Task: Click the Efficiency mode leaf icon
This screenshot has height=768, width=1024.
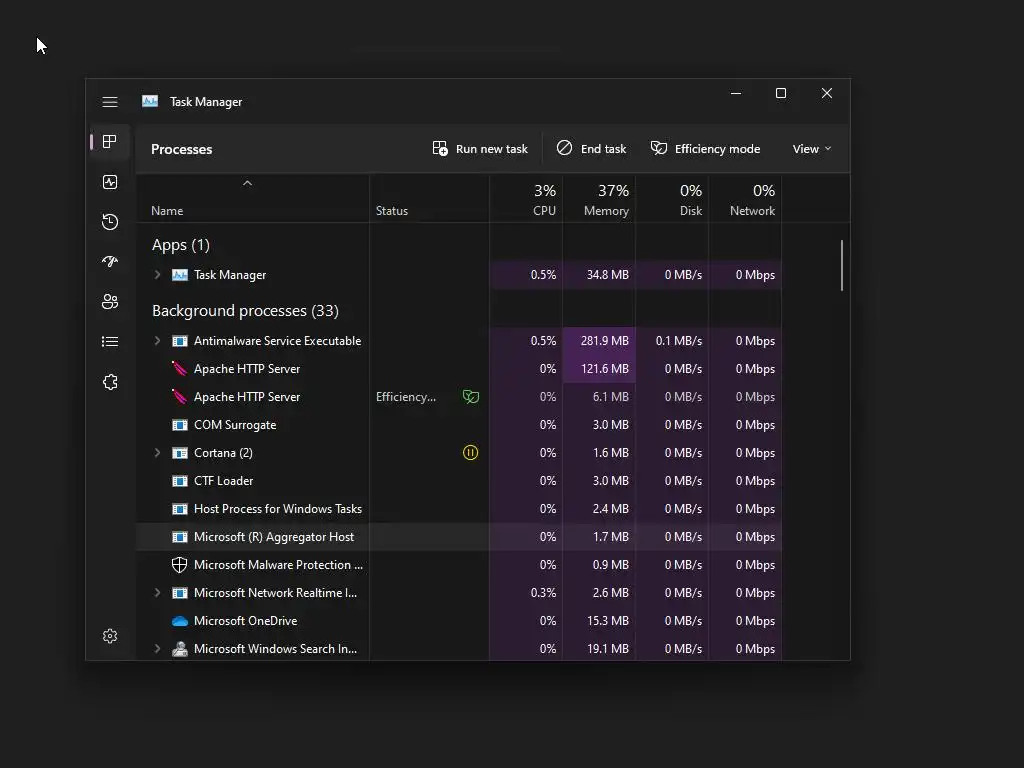Action: 659,148
